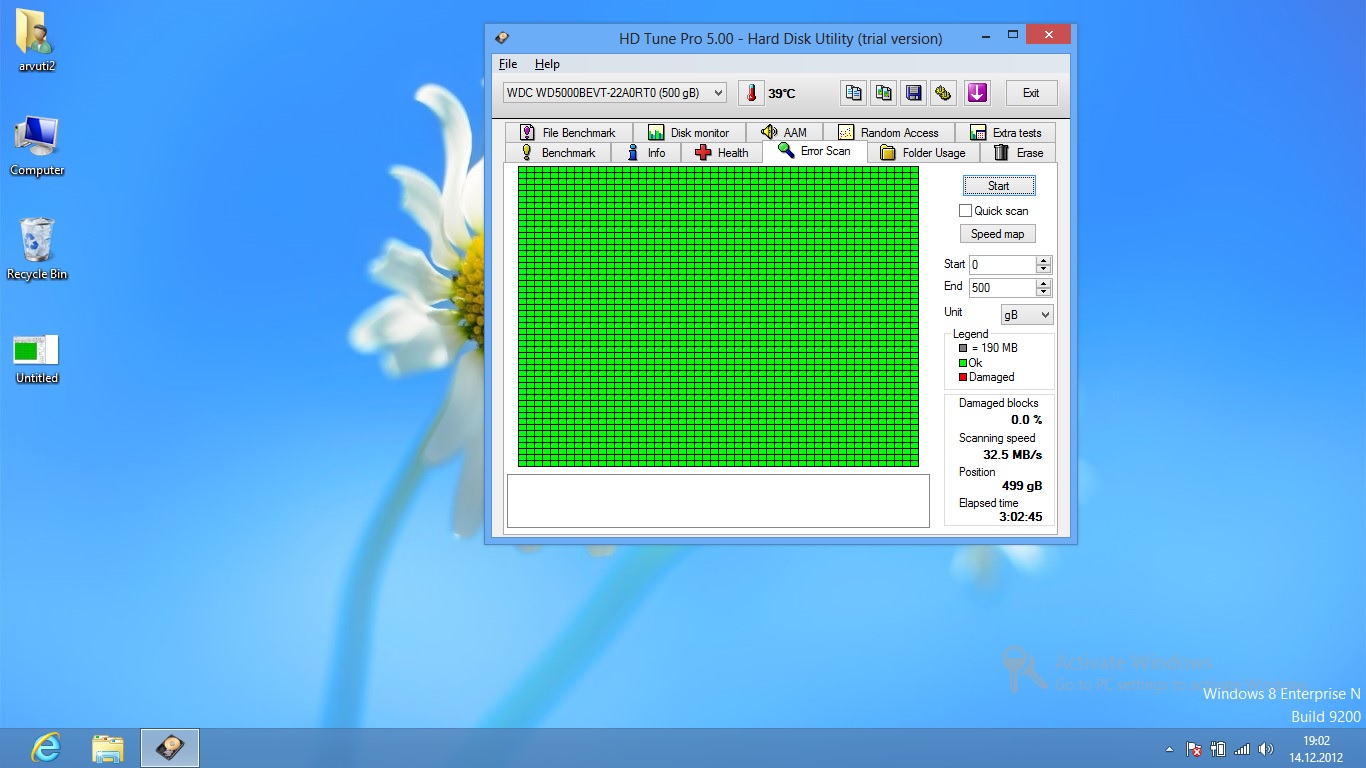Viewport: 1366px width, 768px height.
Task: Click the 0.0 % damaged blocks value
Action: click(1026, 420)
